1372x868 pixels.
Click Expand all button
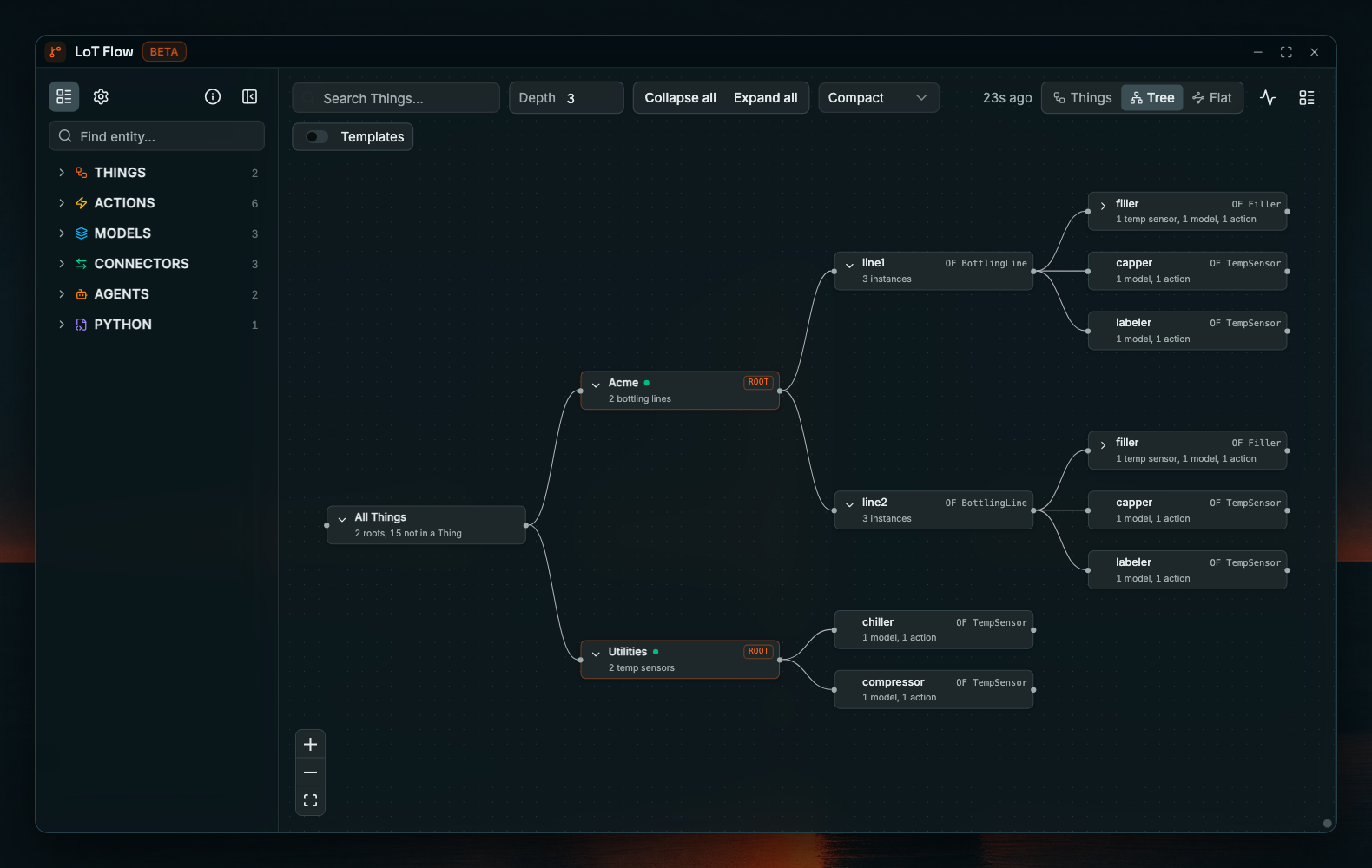765,98
